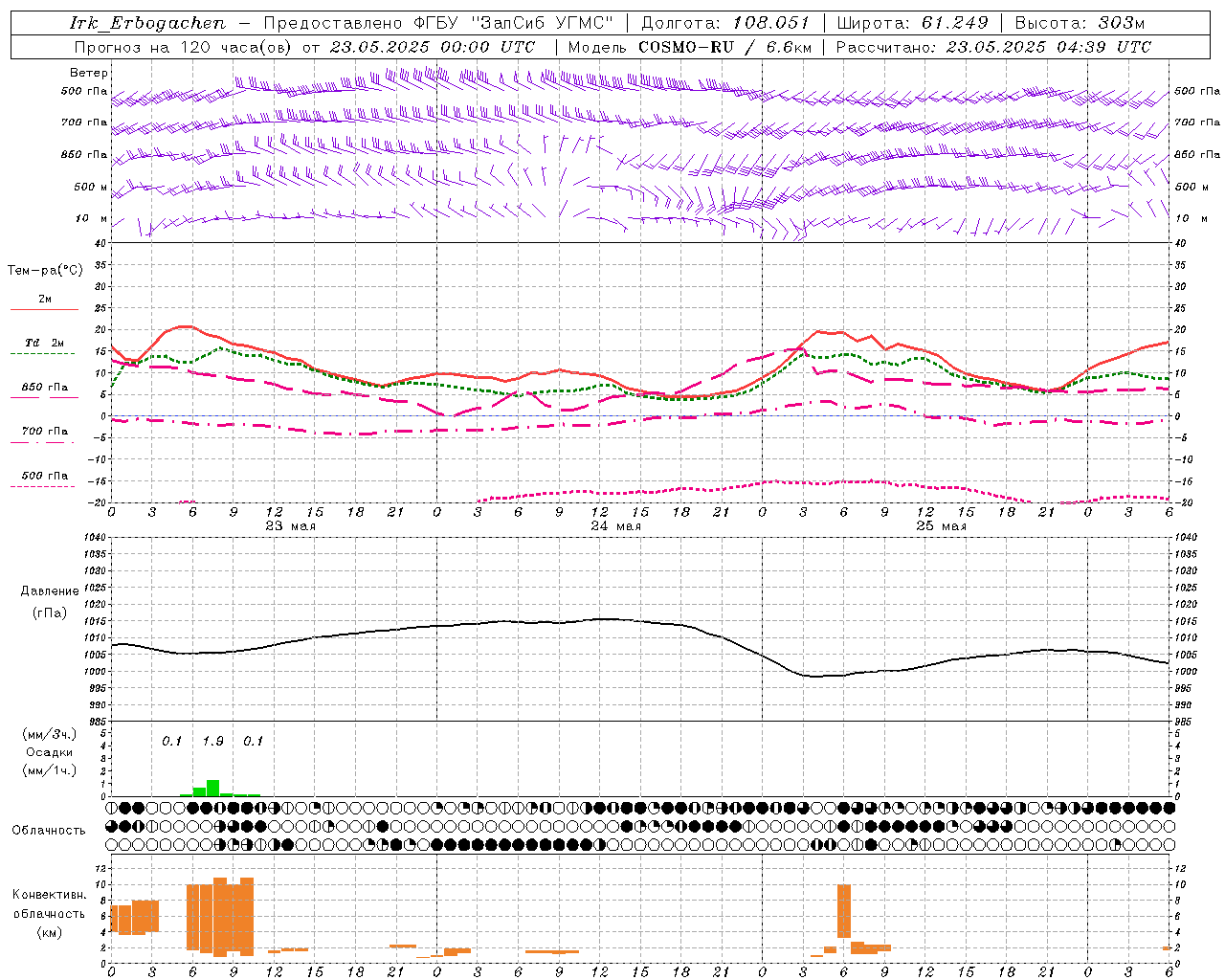1225x980 pixels.
Task: Click the tallest green precipitation bar
Action: [x=212, y=788]
